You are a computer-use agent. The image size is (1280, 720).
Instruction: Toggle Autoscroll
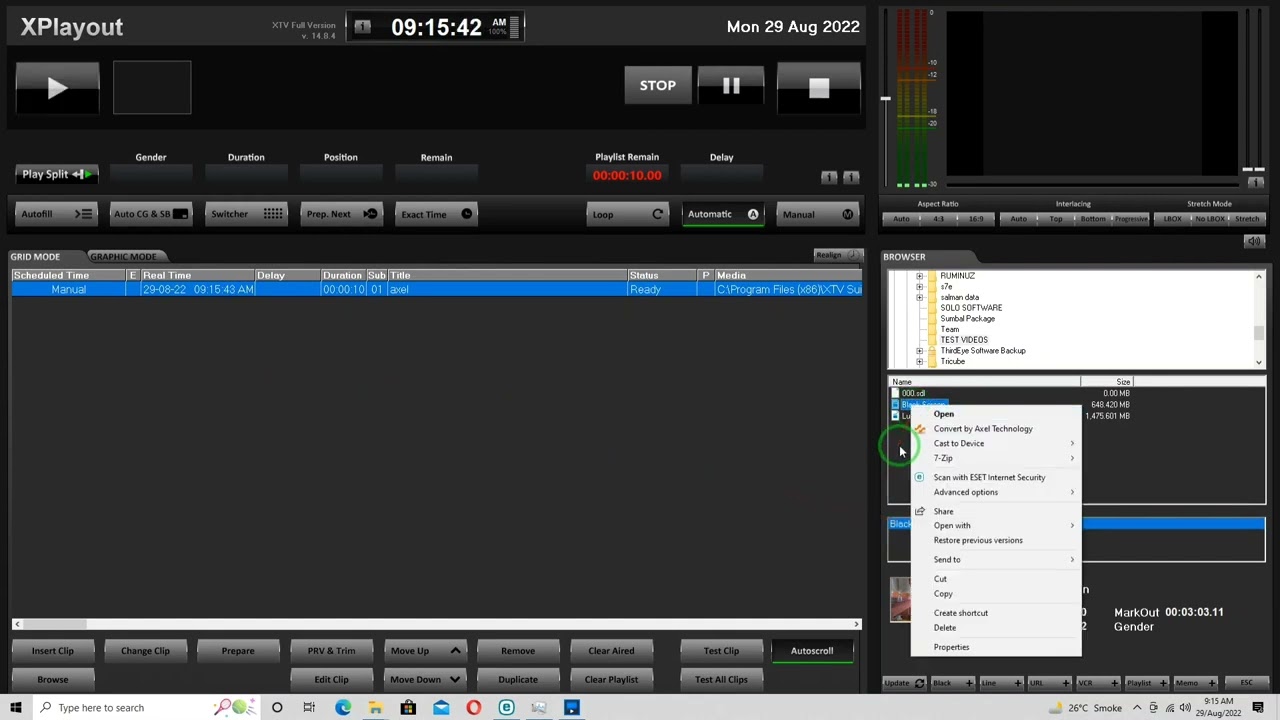click(812, 651)
